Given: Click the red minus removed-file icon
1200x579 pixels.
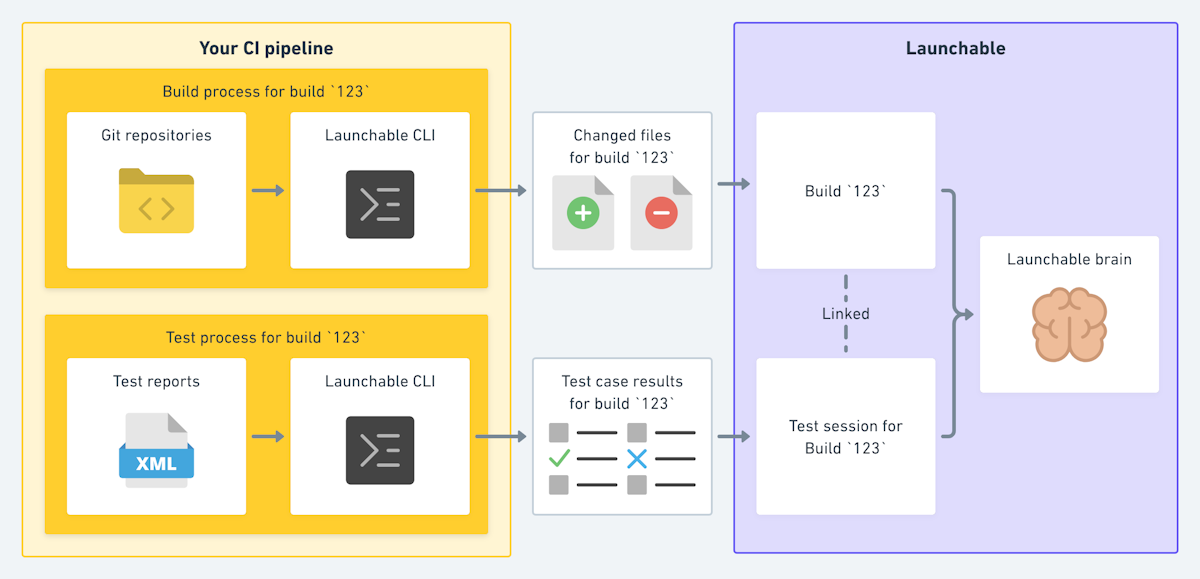Looking at the screenshot, I should pyautogui.click(x=661, y=213).
